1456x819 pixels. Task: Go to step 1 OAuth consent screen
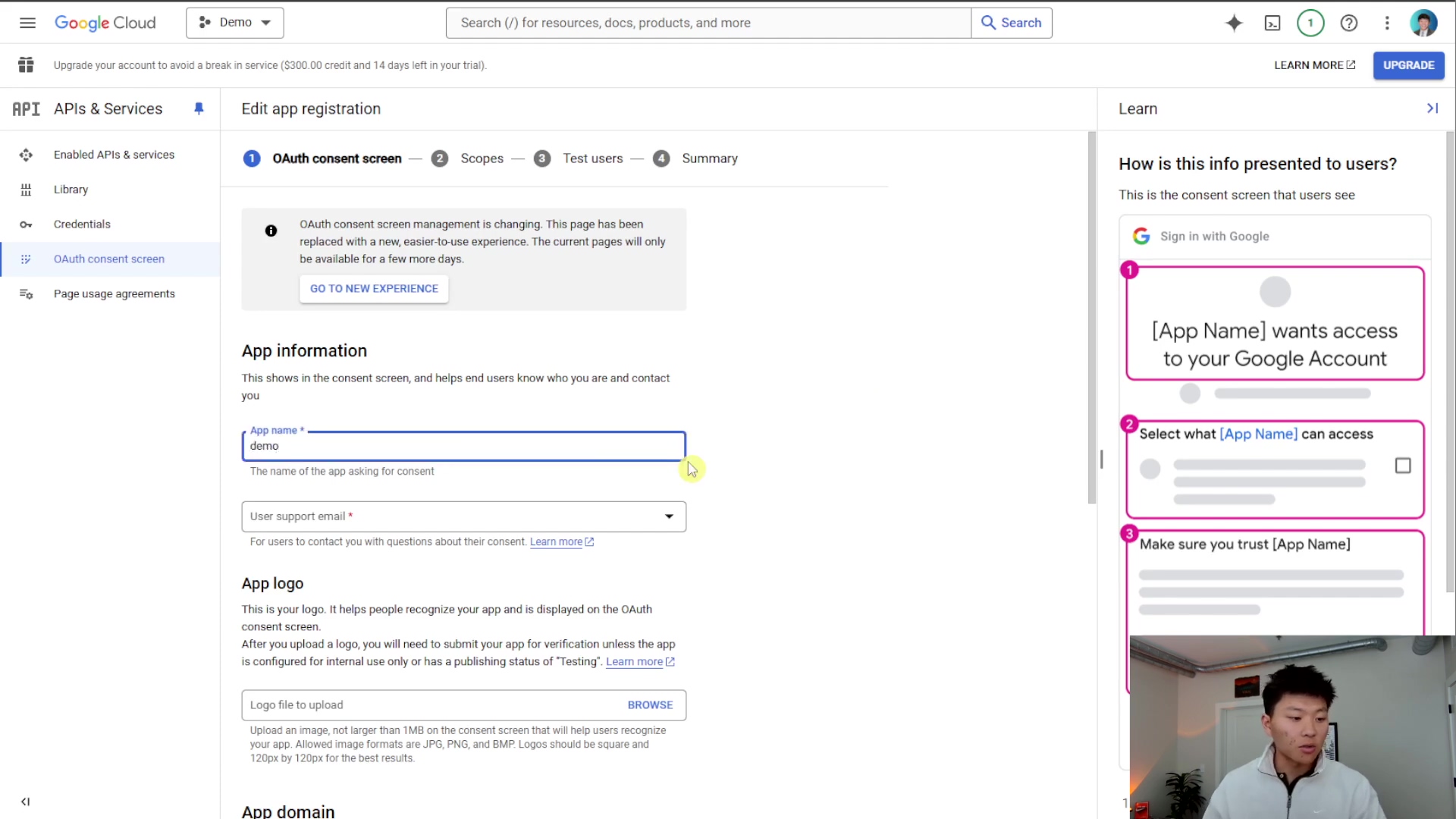(x=322, y=158)
